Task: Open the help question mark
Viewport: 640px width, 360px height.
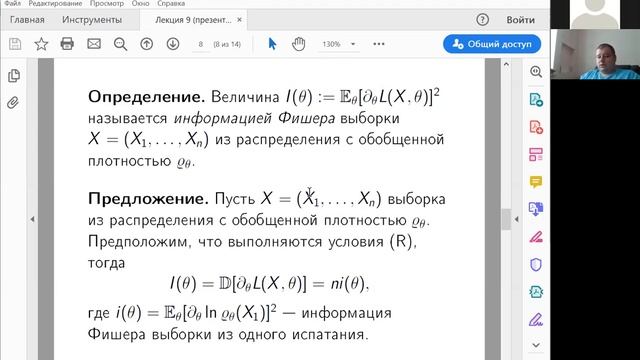Action: pos(482,20)
